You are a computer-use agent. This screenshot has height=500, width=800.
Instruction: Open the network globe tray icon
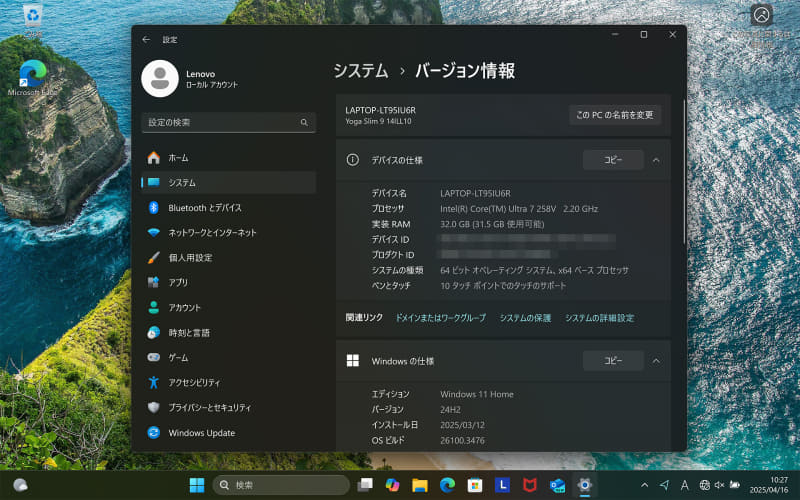705,485
